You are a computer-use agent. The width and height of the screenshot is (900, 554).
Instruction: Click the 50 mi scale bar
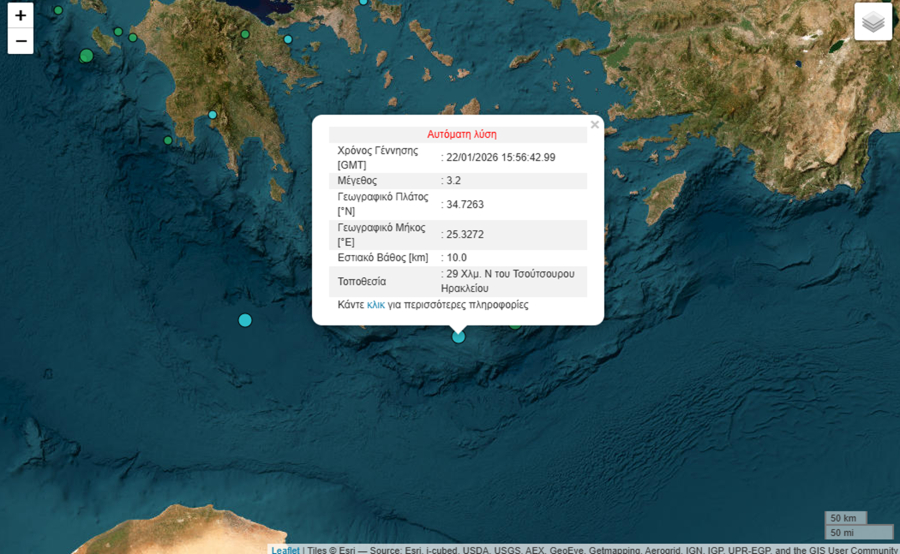[x=845, y=532]
